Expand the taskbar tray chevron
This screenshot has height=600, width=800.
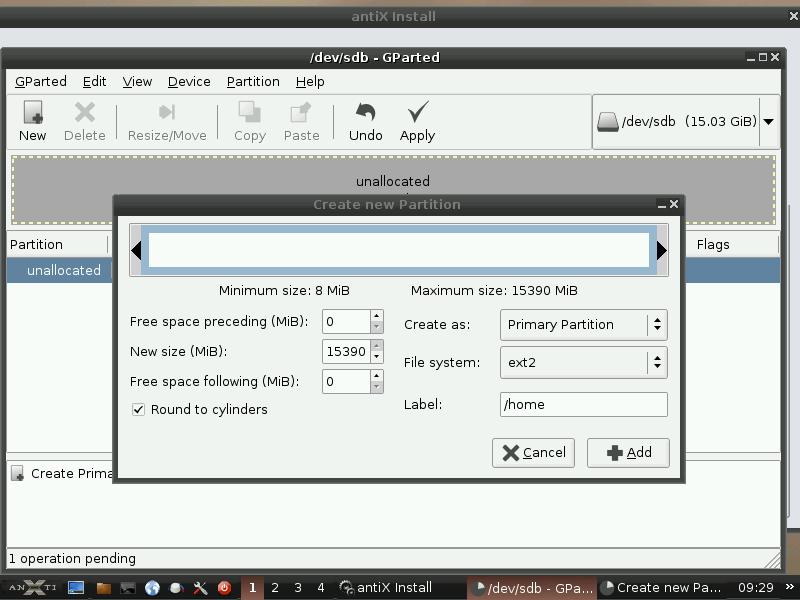790,587
